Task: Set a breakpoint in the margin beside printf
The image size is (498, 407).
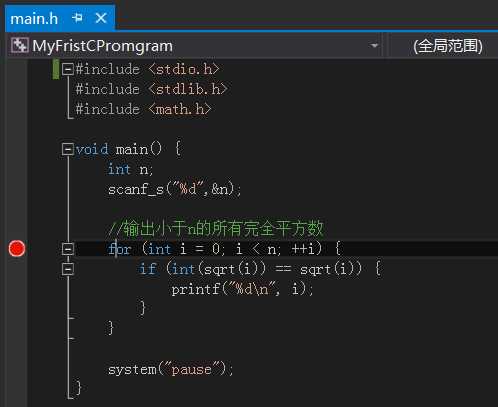Action: (17, 289)
